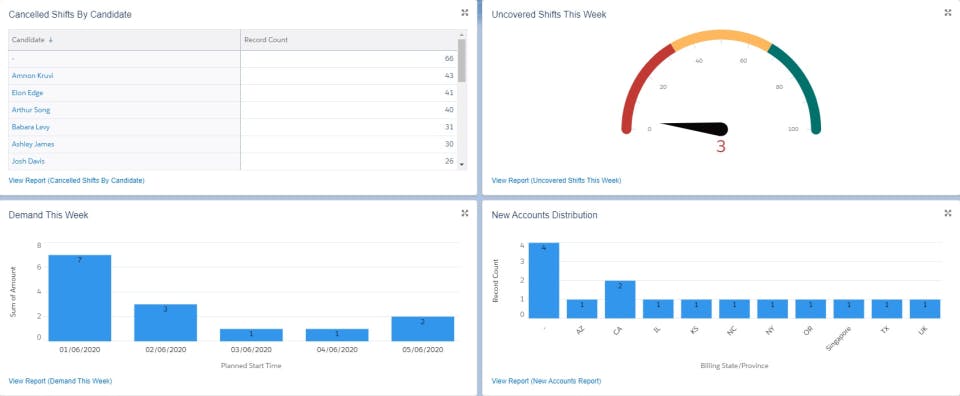Screen dimensions: 960x396
Task: Click record count 40 for Arthur Song
Action: [449, 110]
